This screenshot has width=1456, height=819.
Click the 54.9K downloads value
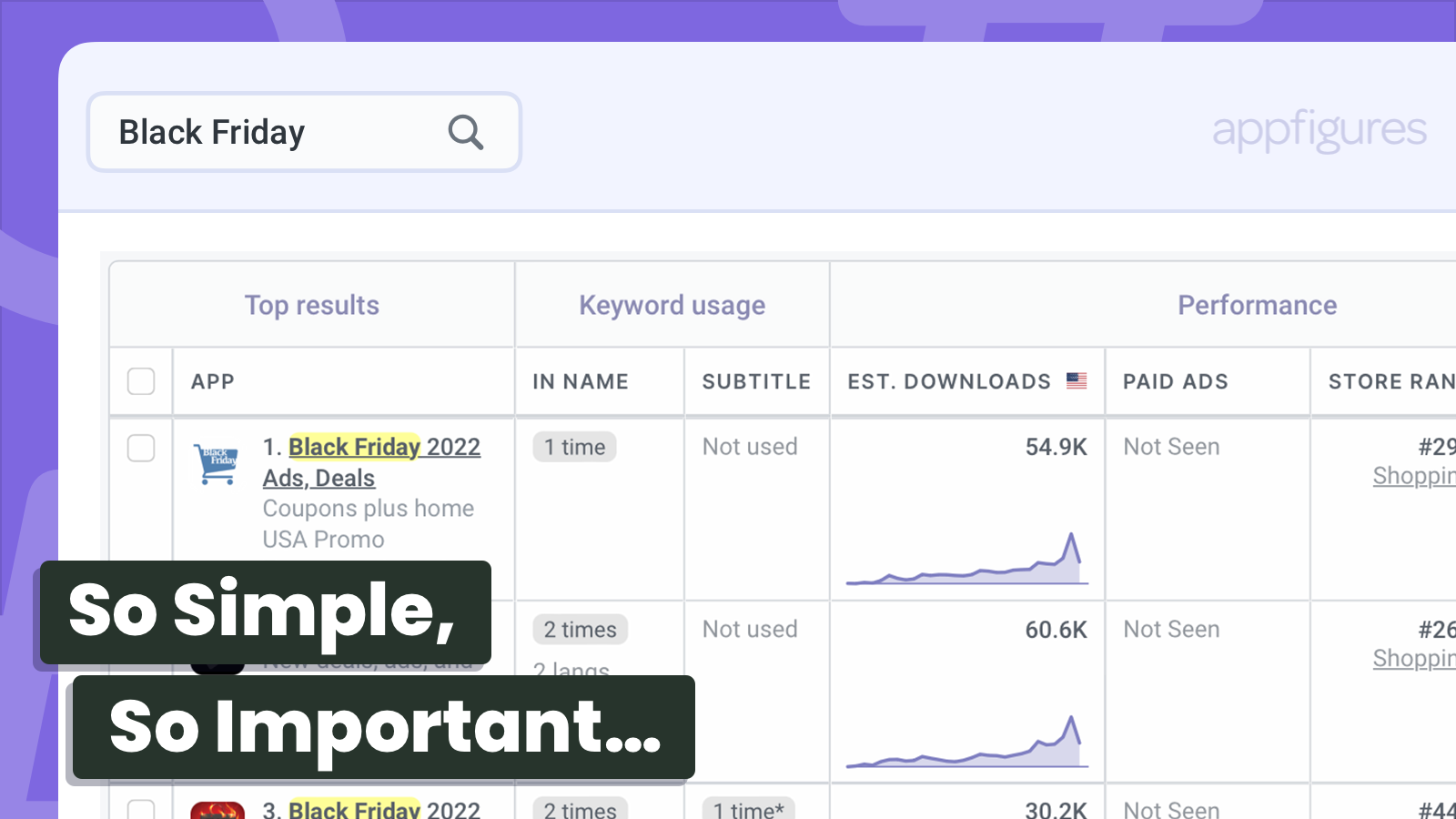1057,447
